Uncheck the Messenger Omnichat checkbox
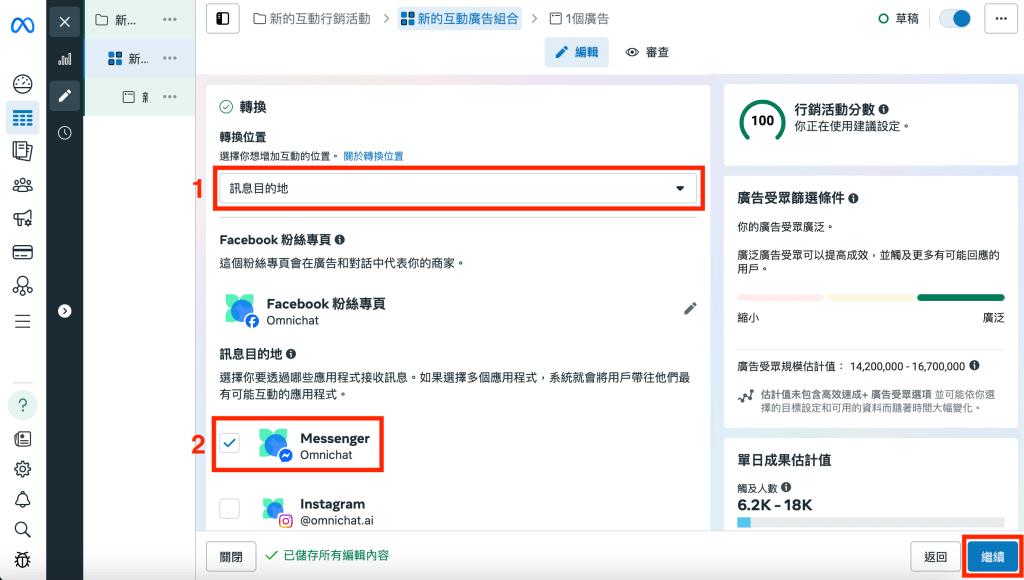The width and height of the screenshot is (1024, 580). (x=230, y=443)
